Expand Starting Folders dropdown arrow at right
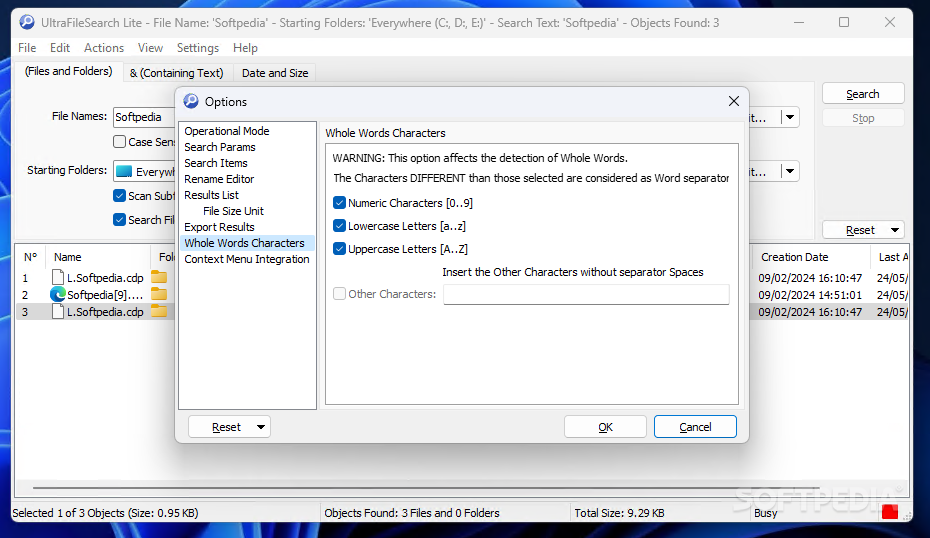 click(x=790, y=171)
